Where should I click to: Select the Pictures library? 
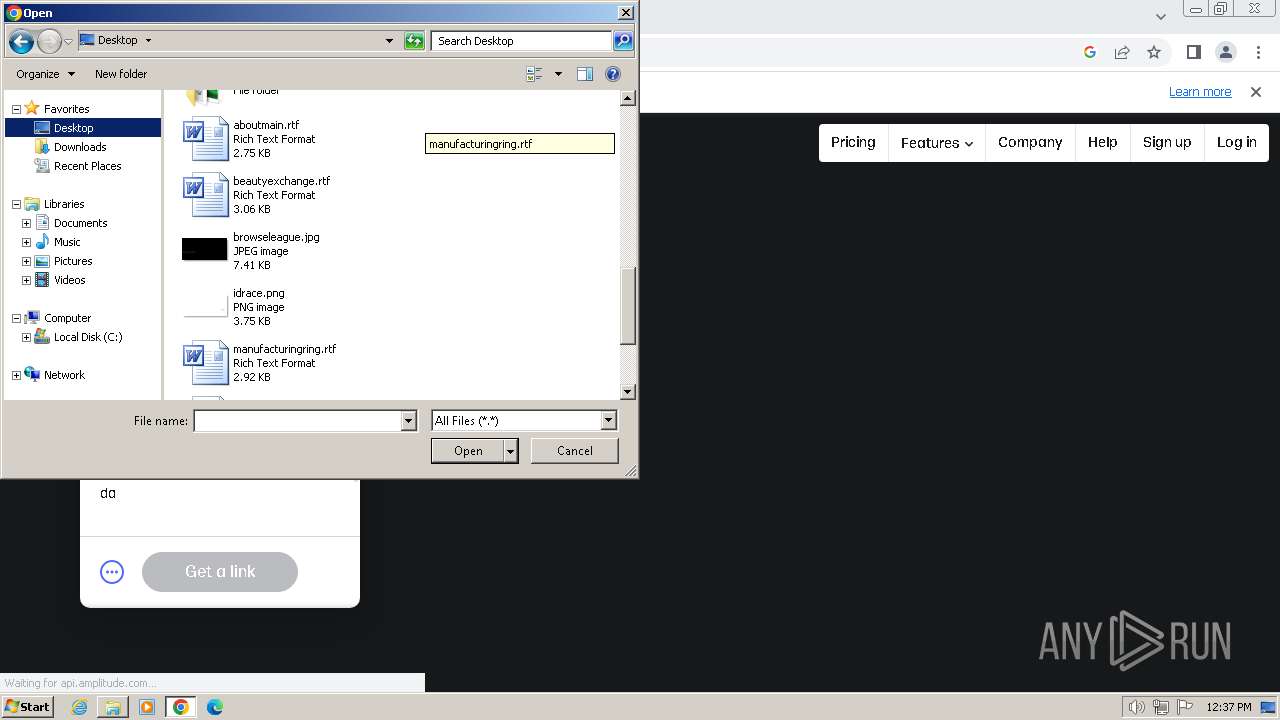pos(73,261)
